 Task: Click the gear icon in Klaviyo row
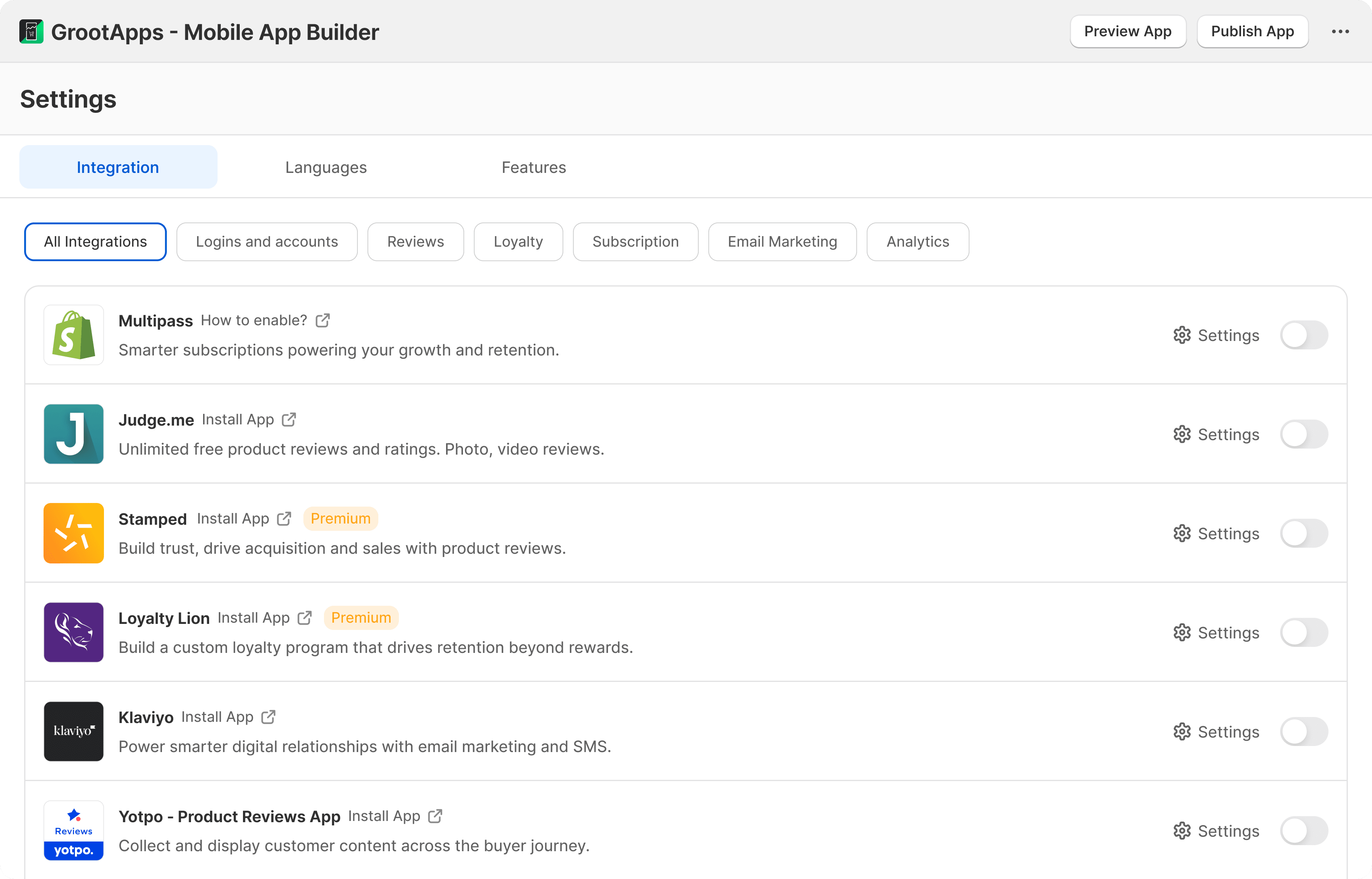[x=1182, y=732]
